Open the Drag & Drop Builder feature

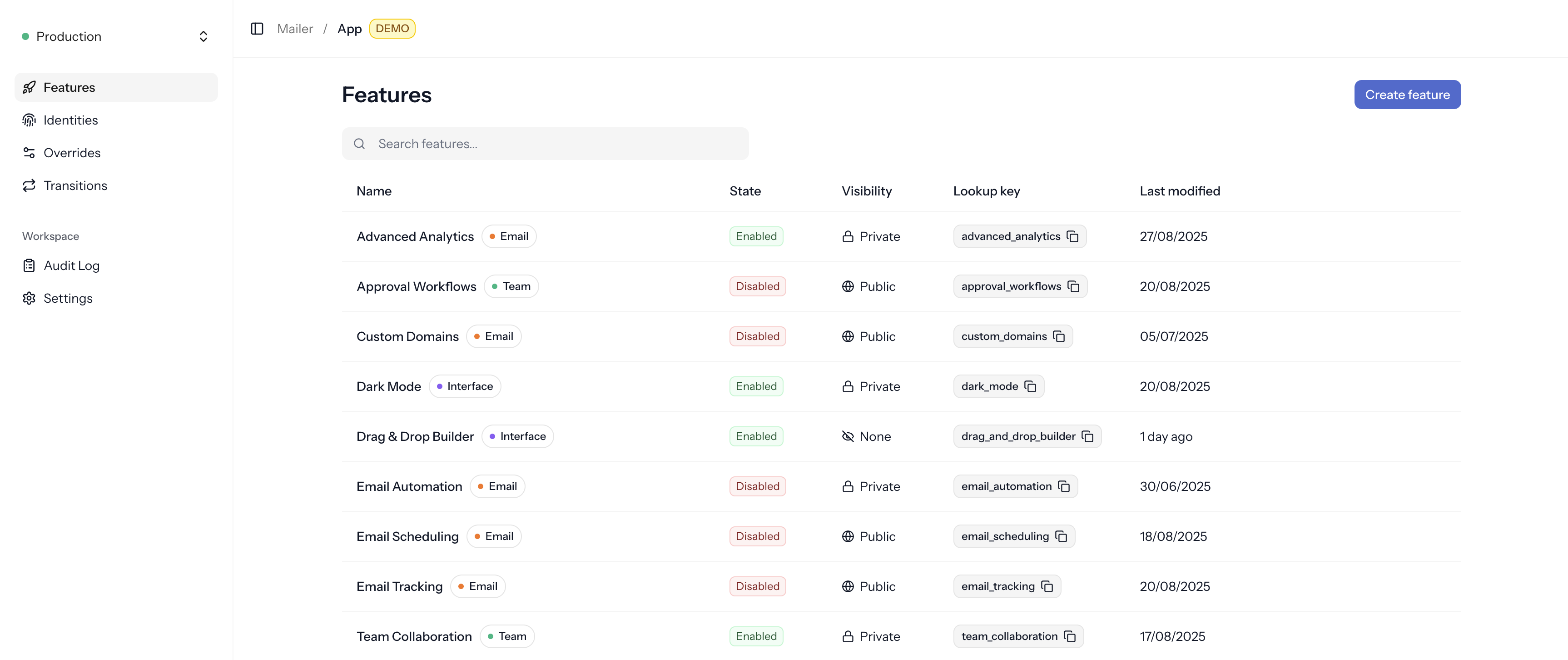415,436
